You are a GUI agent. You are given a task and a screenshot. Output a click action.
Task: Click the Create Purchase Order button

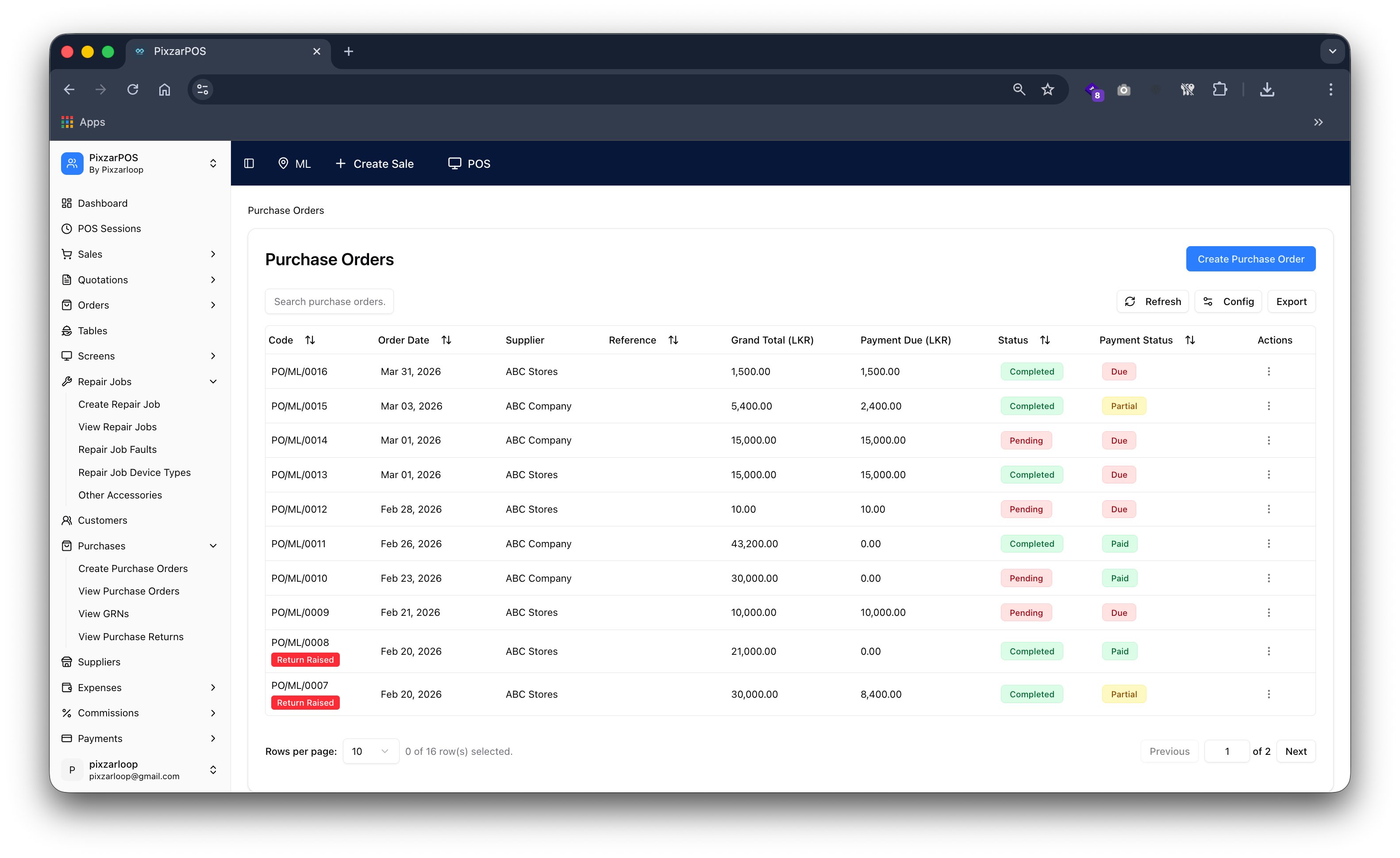pos(1250,259)
